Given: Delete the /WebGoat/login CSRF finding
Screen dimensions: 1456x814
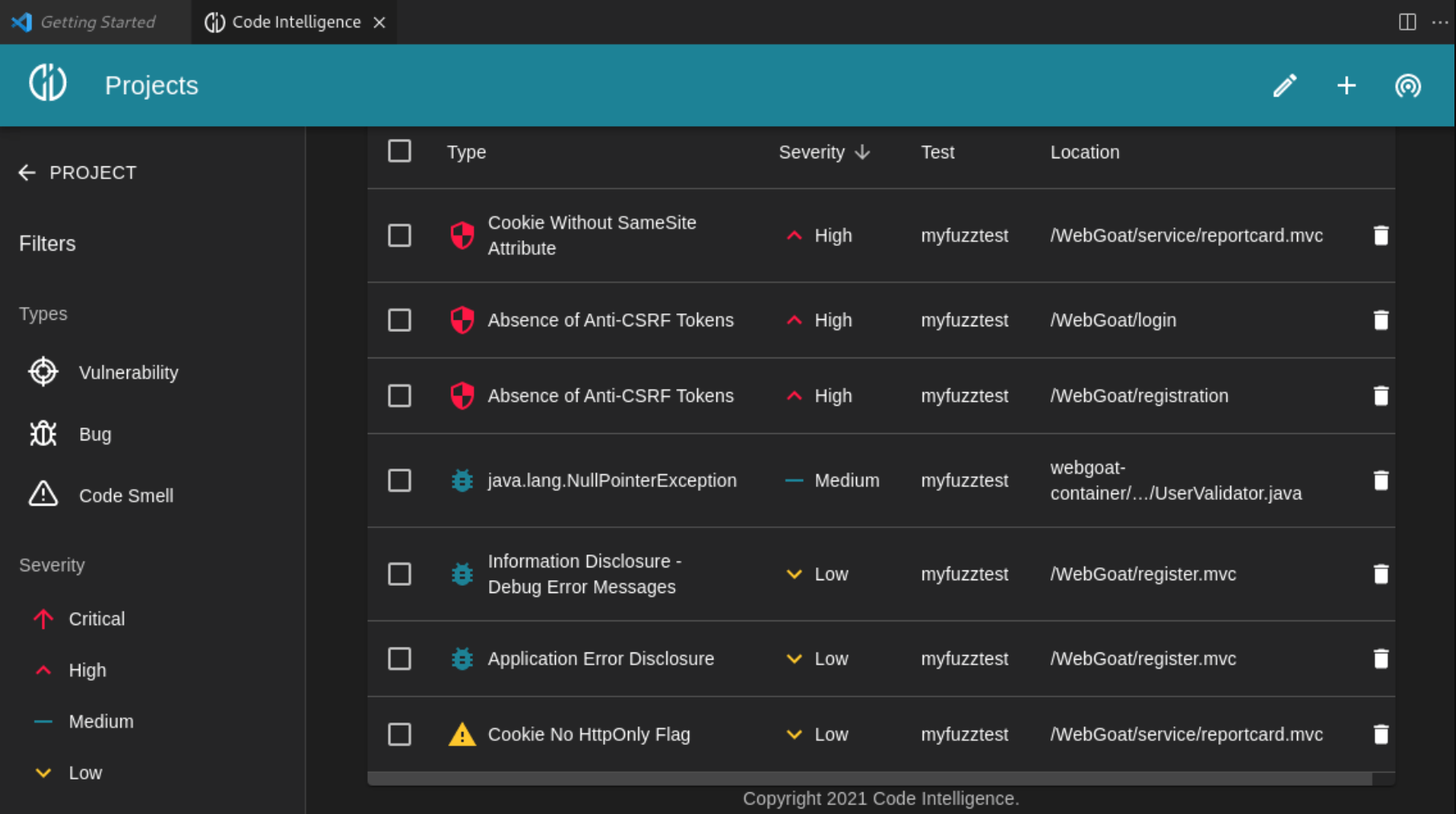Looking at the screenshot, I should [x=1381, y=320].
